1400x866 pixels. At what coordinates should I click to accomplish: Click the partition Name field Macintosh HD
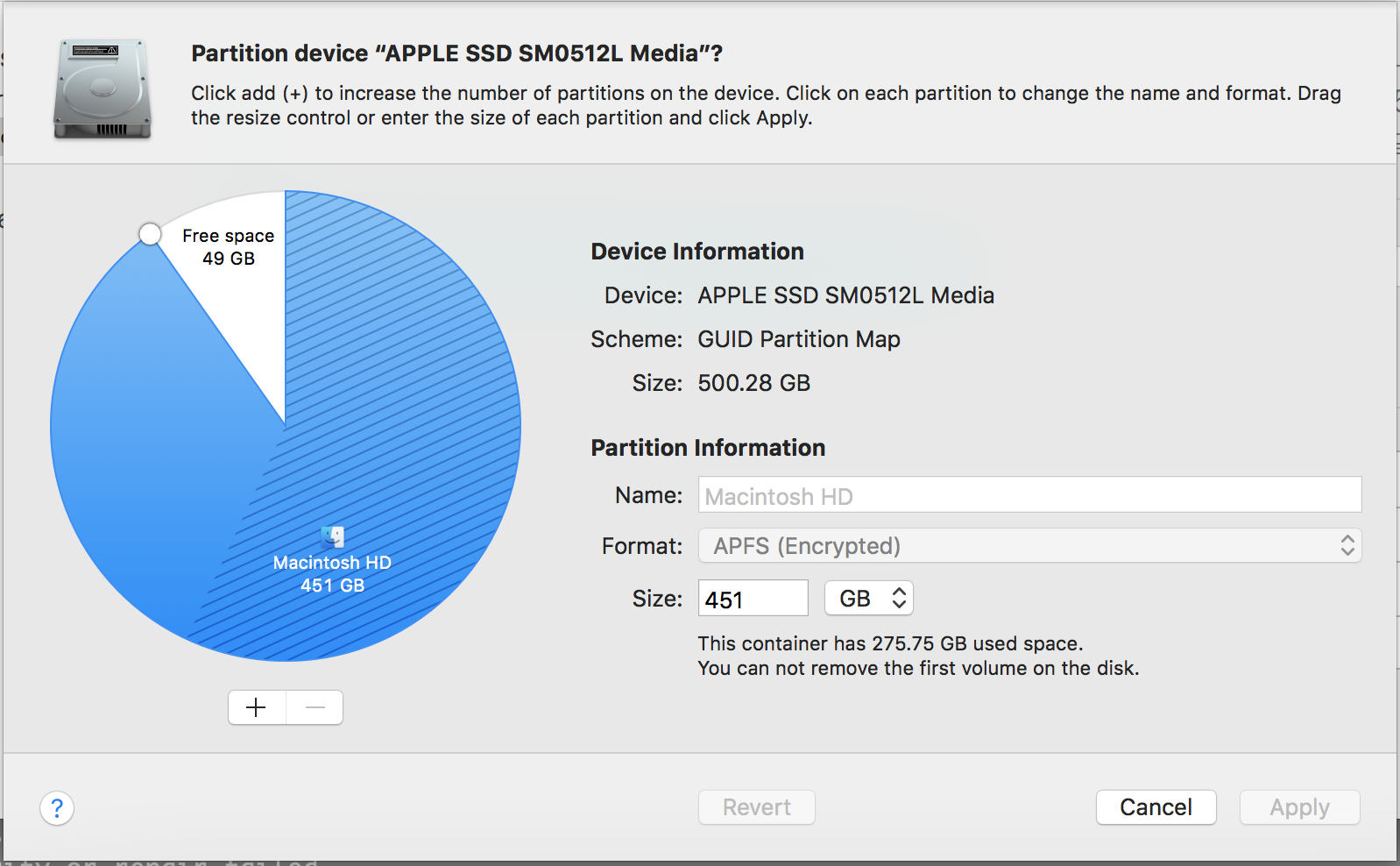pyautogui.click(x=1029, y=496)
